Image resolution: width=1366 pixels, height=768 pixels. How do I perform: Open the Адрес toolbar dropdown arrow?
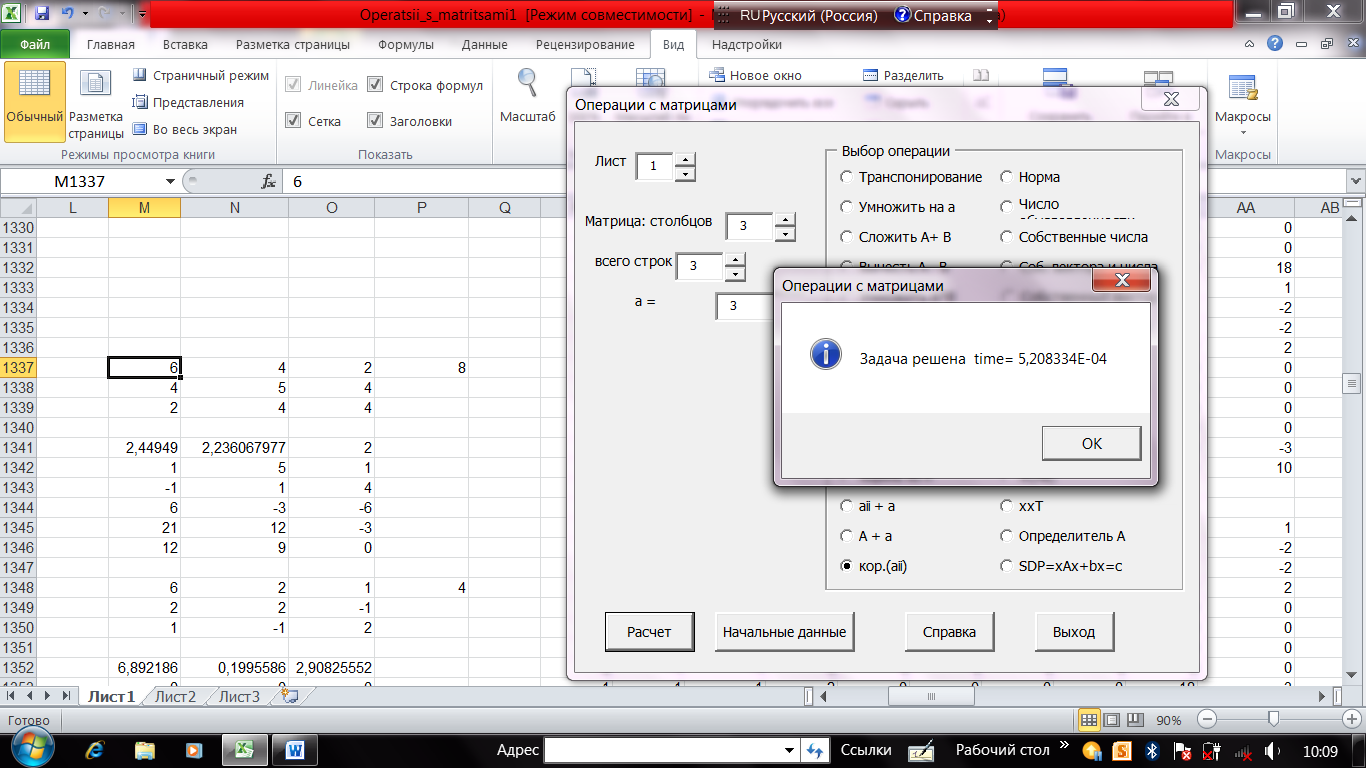[790, 750]
